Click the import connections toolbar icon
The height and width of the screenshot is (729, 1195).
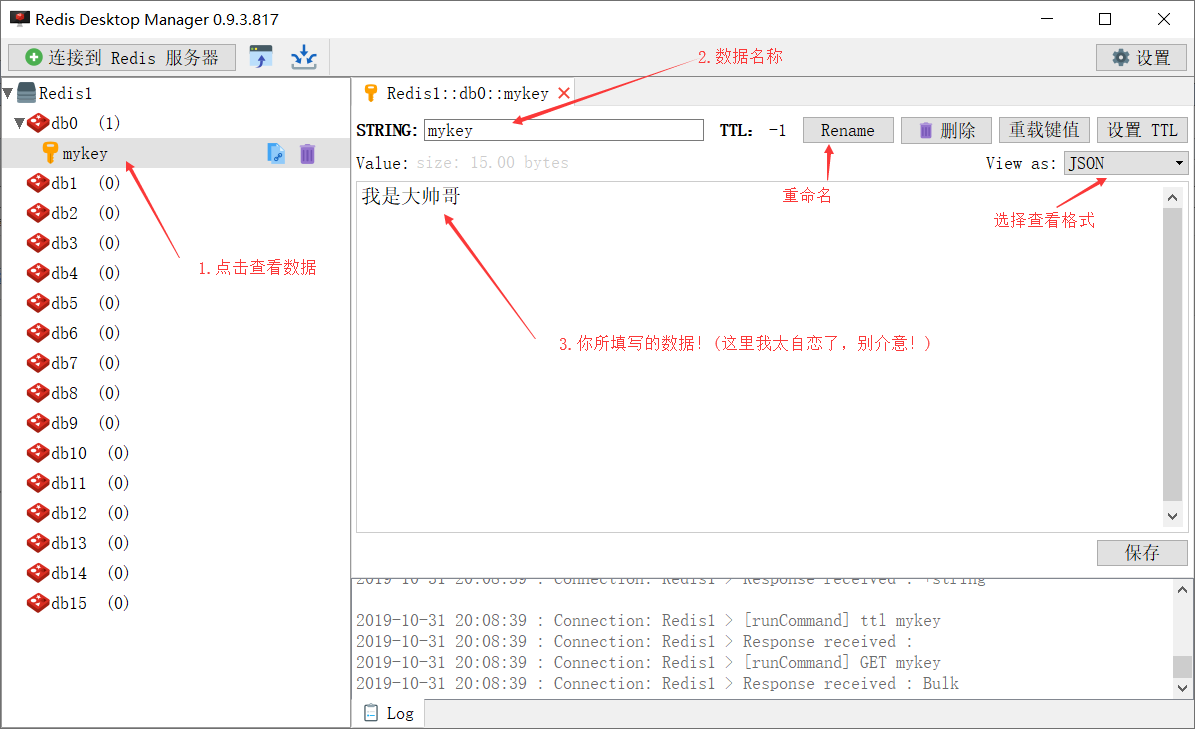click(261, 57)
